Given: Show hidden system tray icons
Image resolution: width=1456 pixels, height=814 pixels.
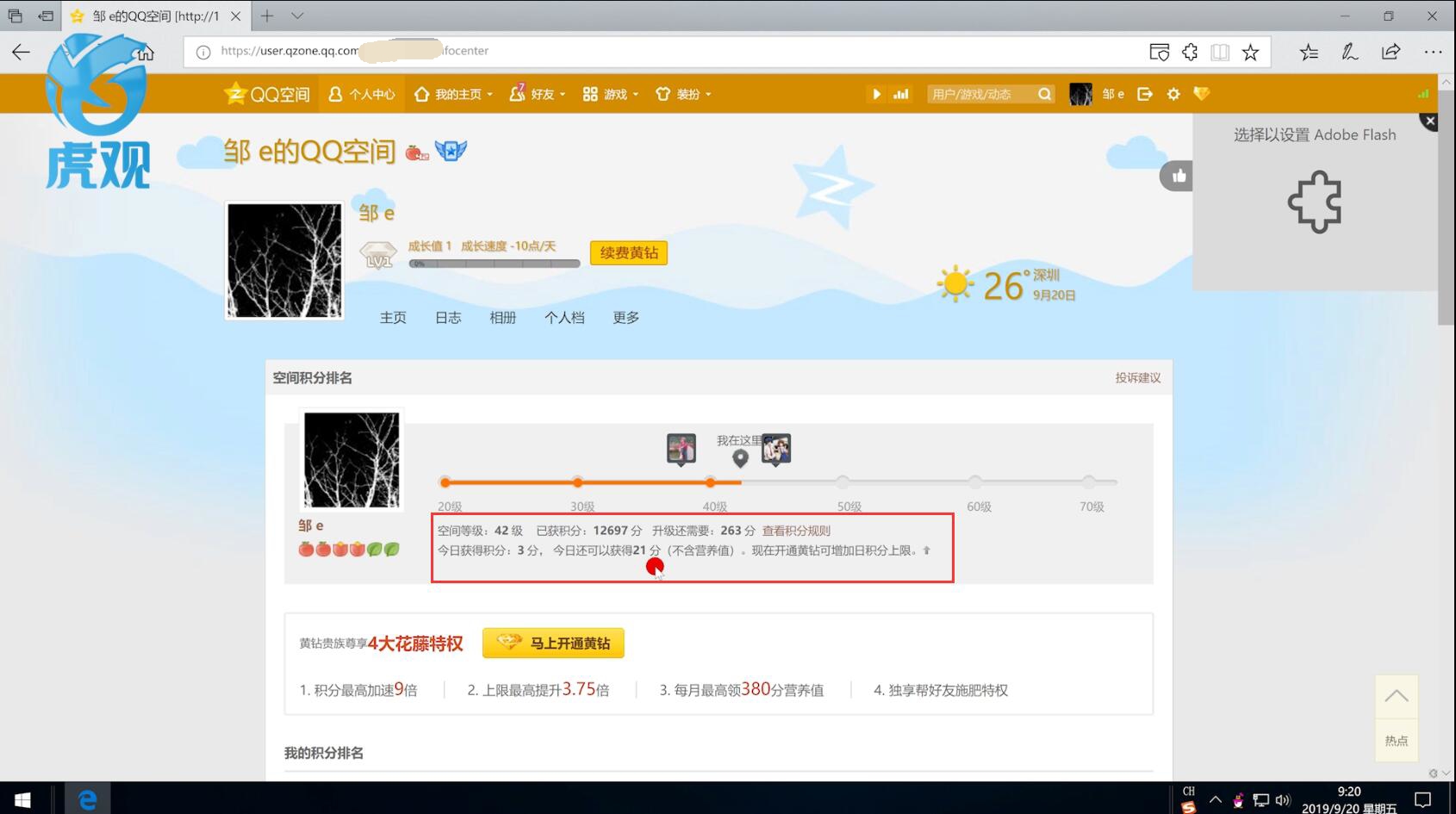Looking at the screenshot, I should pyautogui.click(x=1216, y=799).
